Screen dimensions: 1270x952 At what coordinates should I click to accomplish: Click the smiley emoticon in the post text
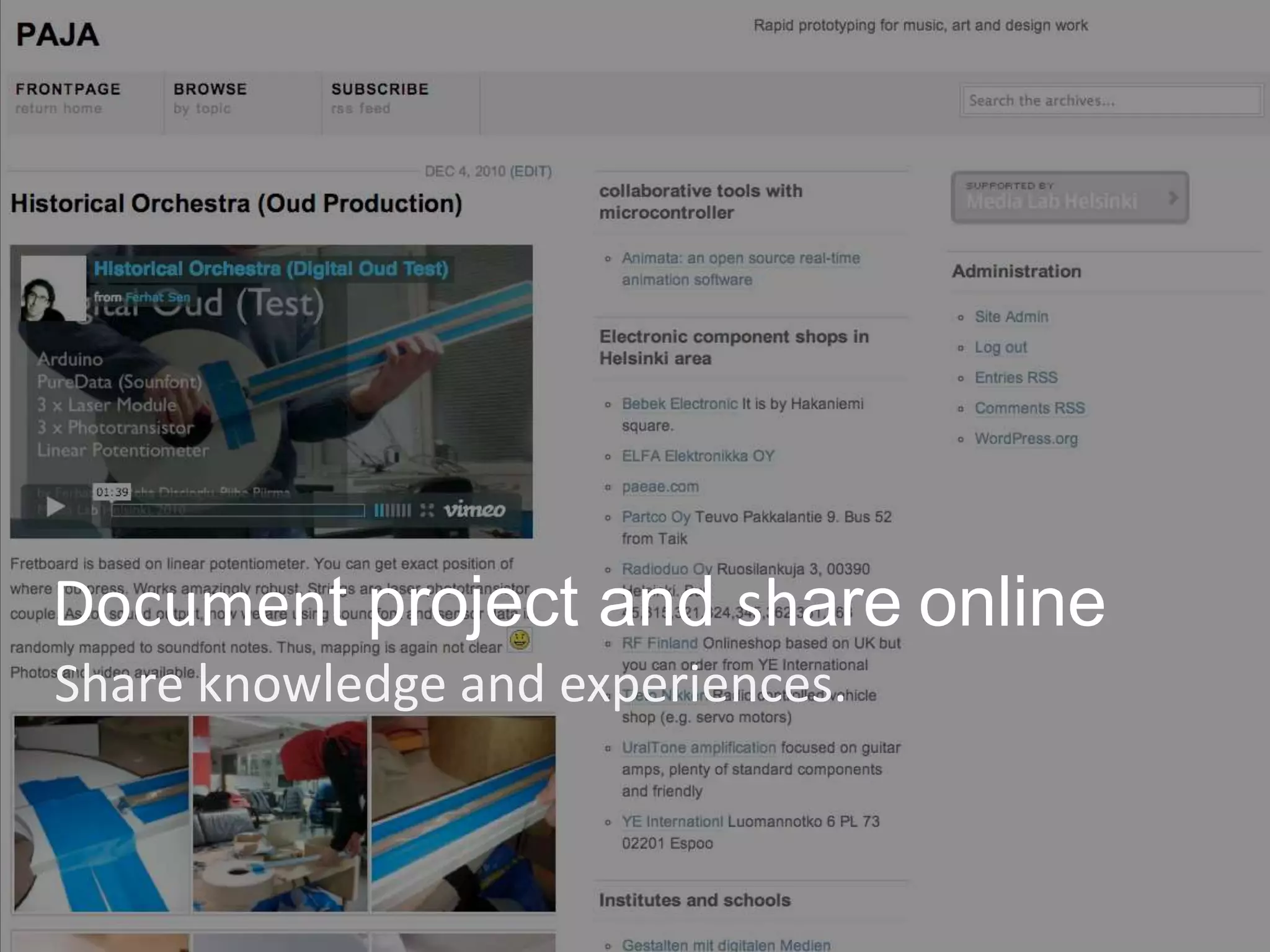520,640
